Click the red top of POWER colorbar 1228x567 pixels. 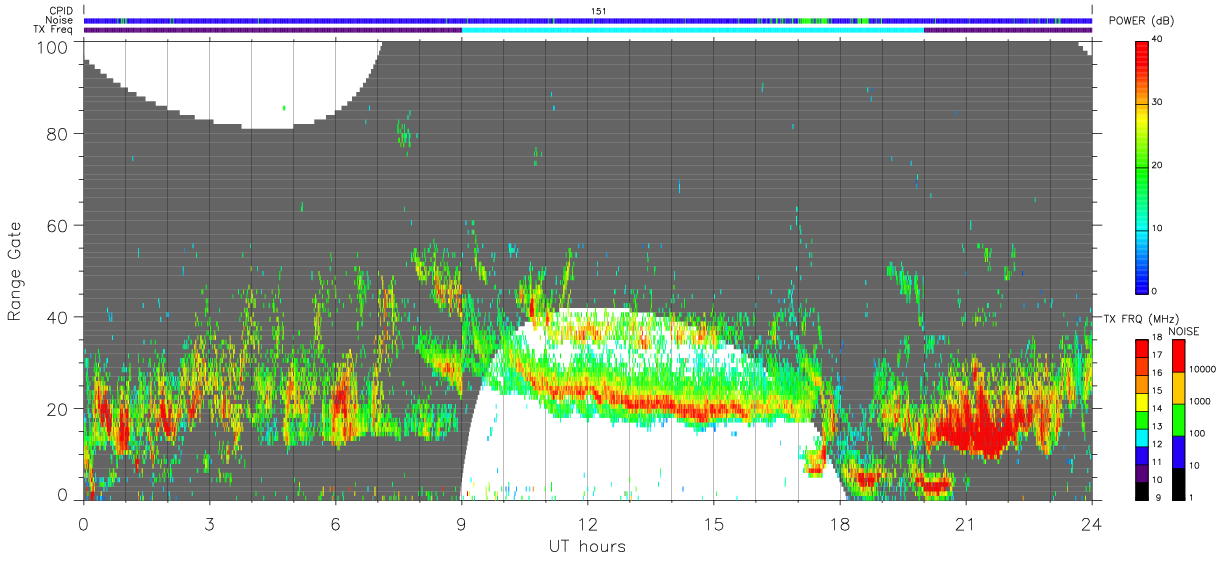tap(1141, 55)
